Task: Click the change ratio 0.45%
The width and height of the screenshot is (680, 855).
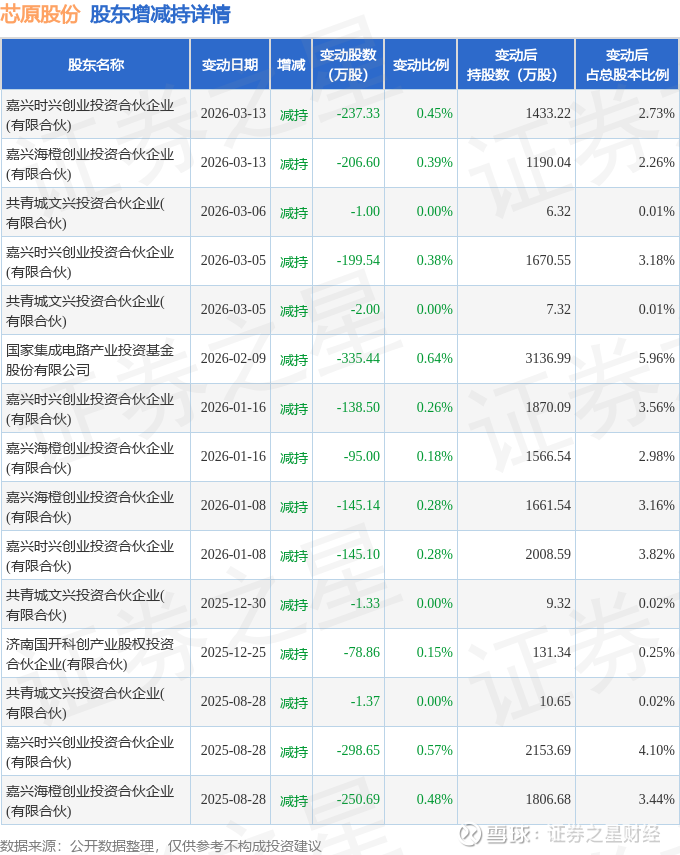Action: (x=435, y=113)
